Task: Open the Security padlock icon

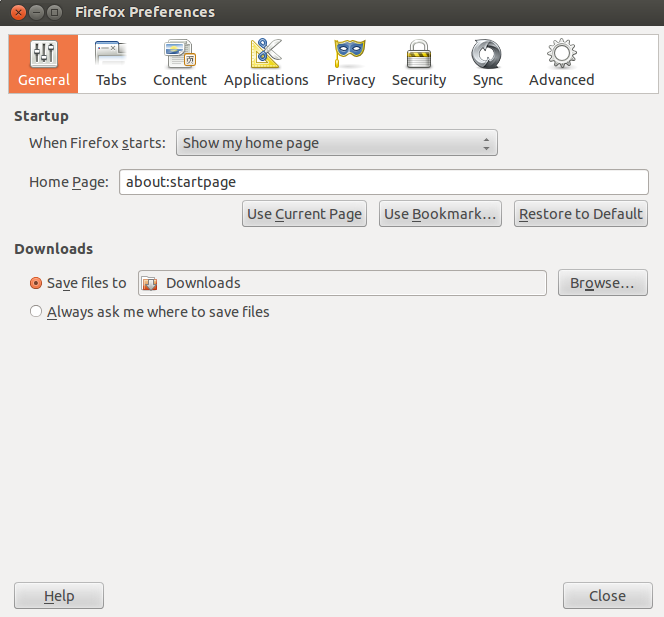Action: point(419,54)
